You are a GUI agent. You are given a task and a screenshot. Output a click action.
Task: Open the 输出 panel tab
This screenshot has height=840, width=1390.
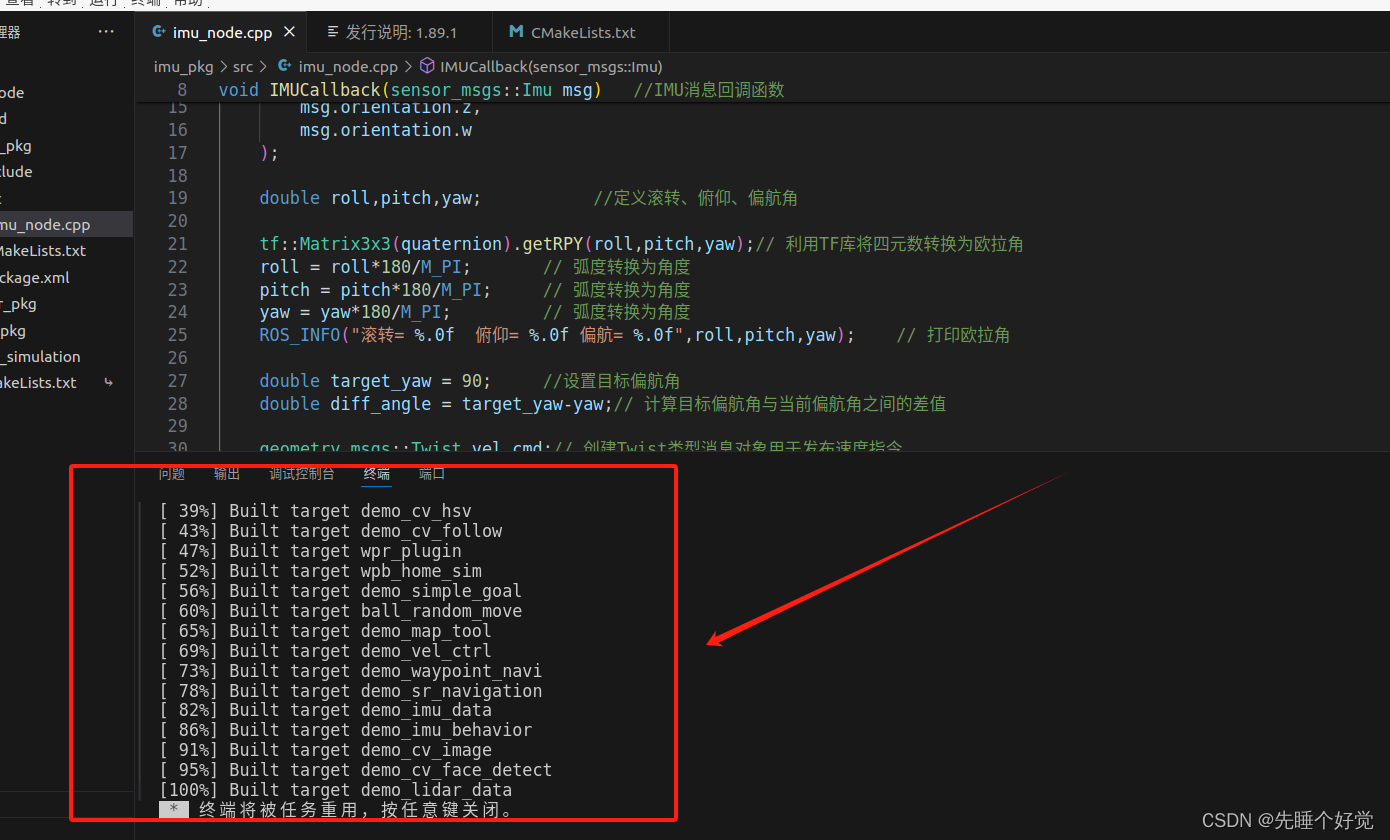pyautogui.click(x=227, y=474)
